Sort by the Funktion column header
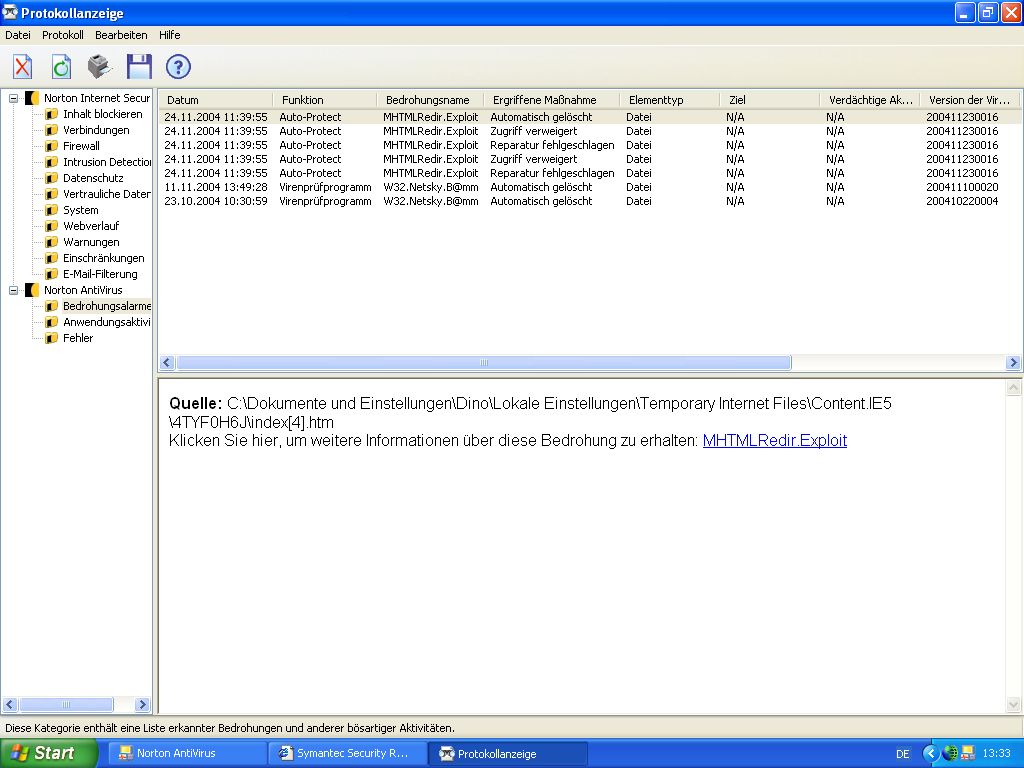The width and height of the screenshot is (1024, 768). click(325, 100)
